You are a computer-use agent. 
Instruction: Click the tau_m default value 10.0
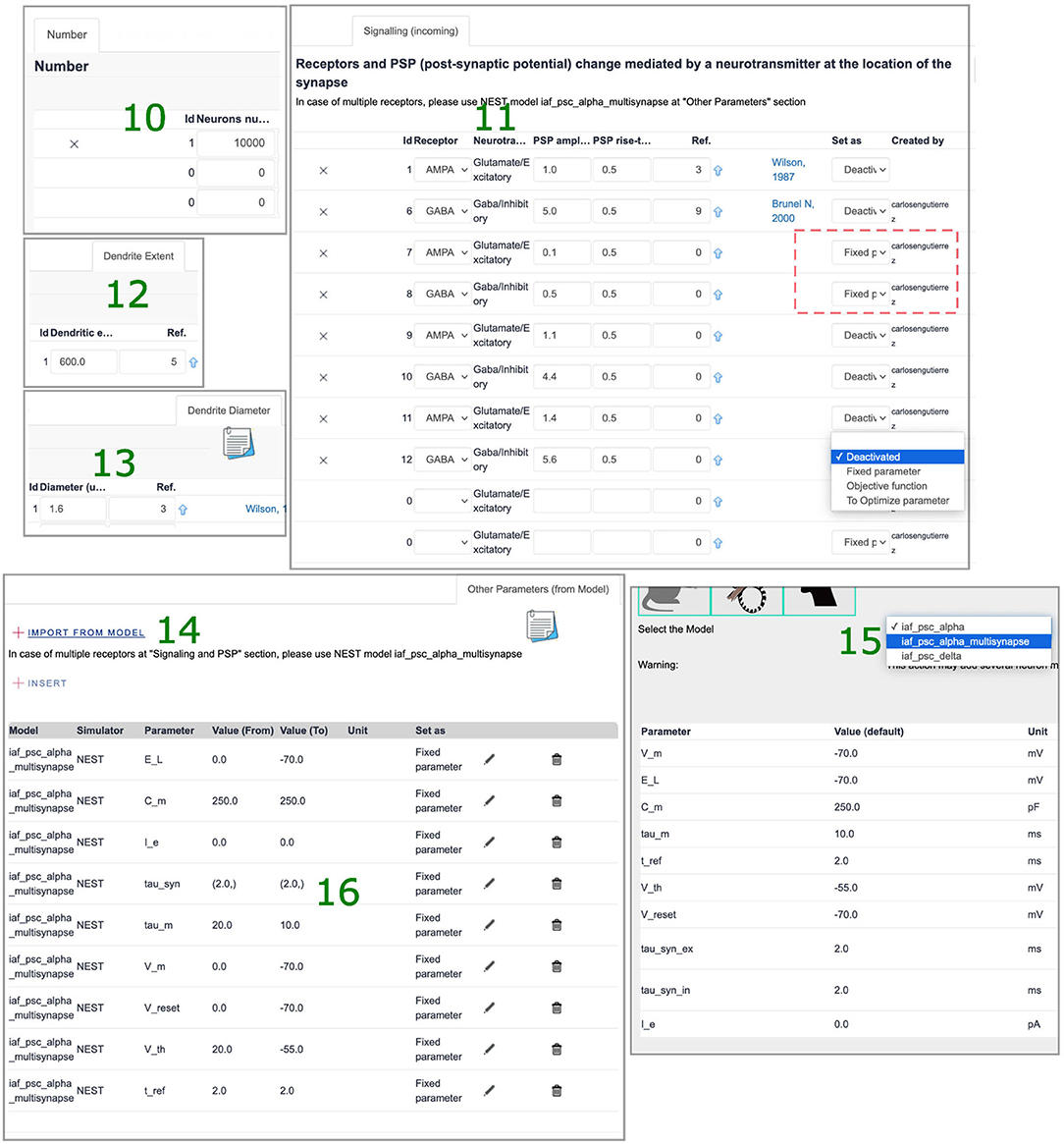point(844,834)
